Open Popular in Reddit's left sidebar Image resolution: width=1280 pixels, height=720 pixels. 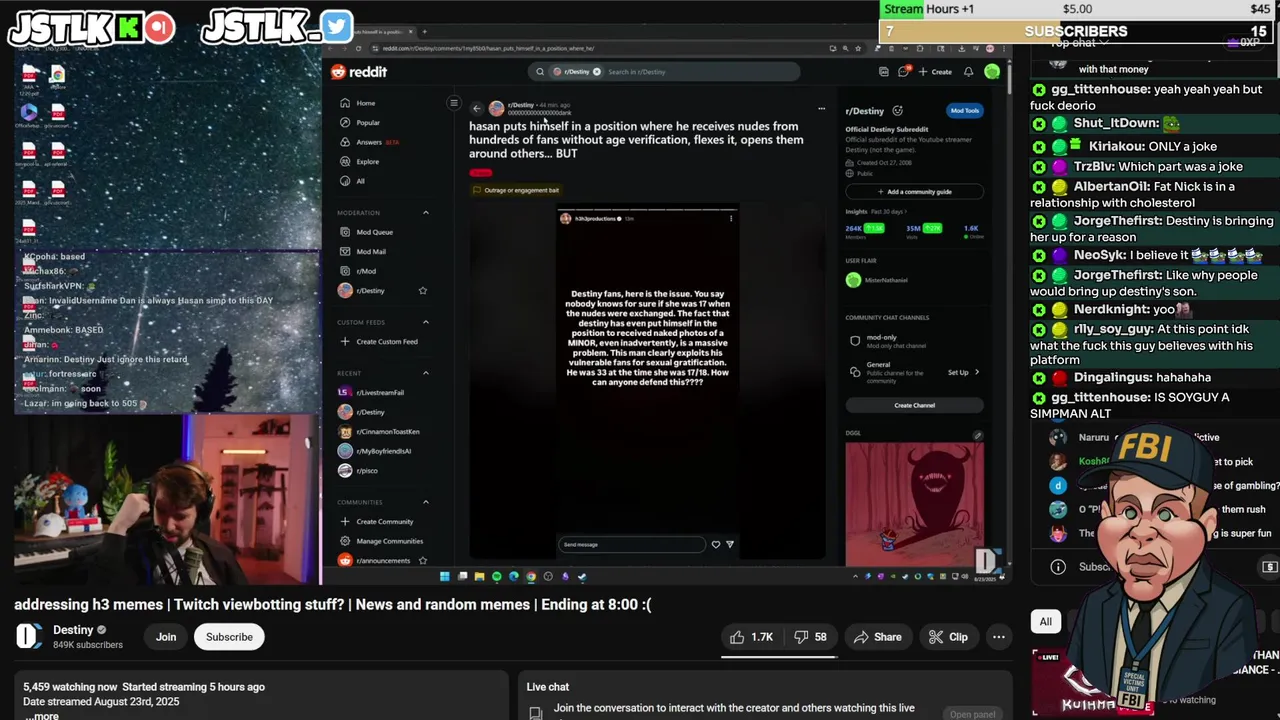359,122
